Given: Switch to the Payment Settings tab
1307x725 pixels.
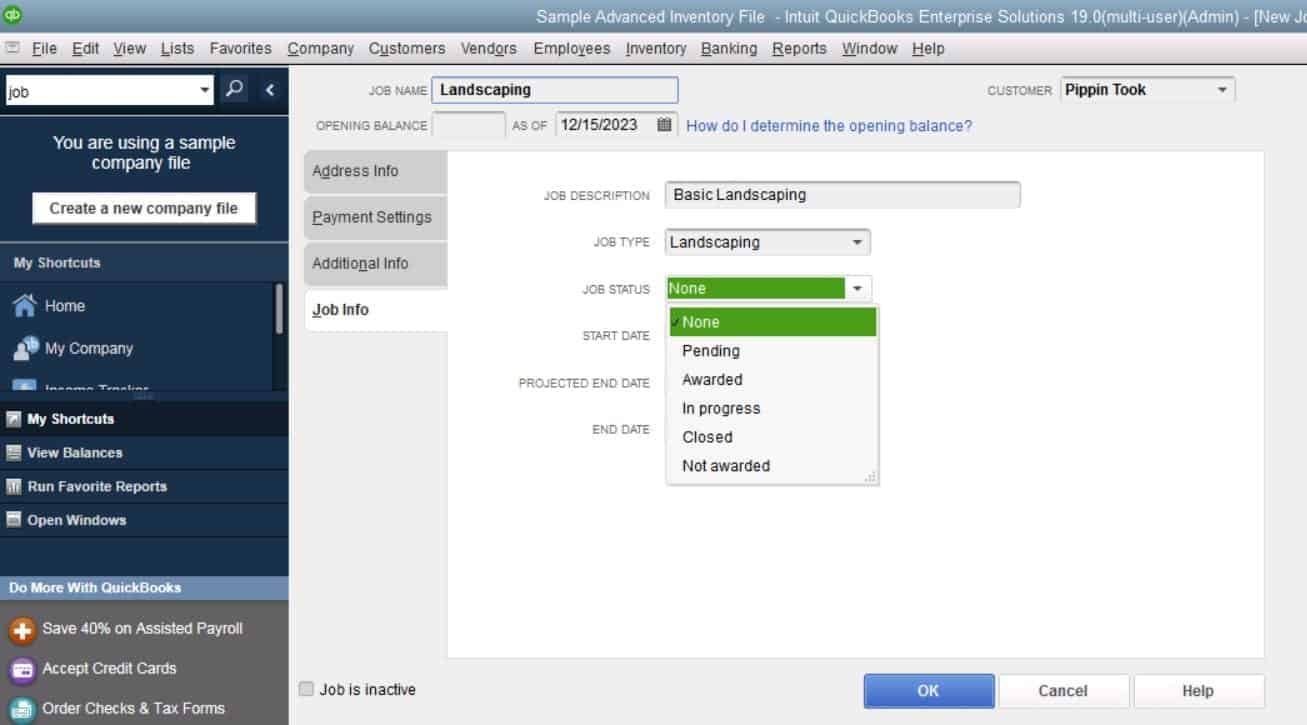Looking at the screenshot, I should pos(375,218).
